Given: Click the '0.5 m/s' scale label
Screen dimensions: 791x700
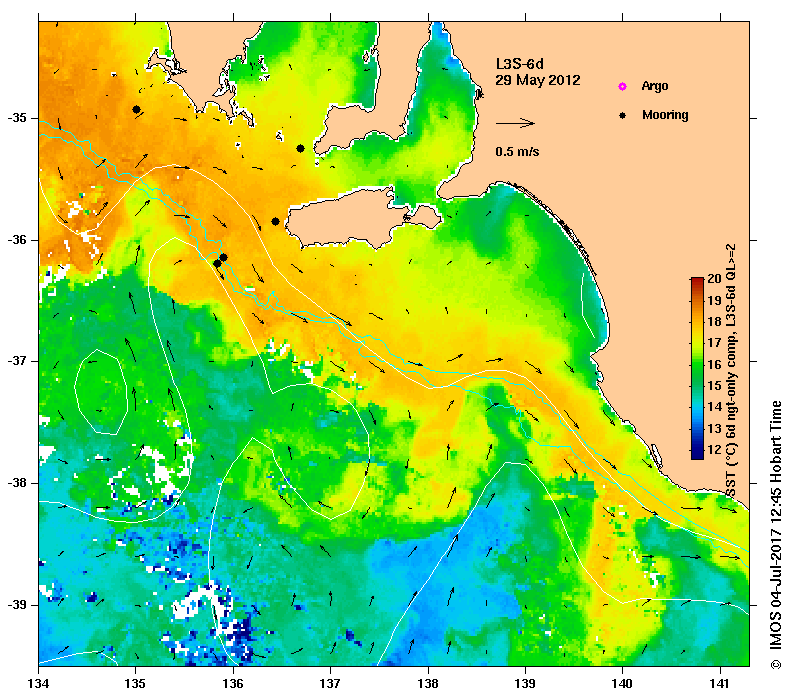Looking at the screenshot, I should 517,151.
